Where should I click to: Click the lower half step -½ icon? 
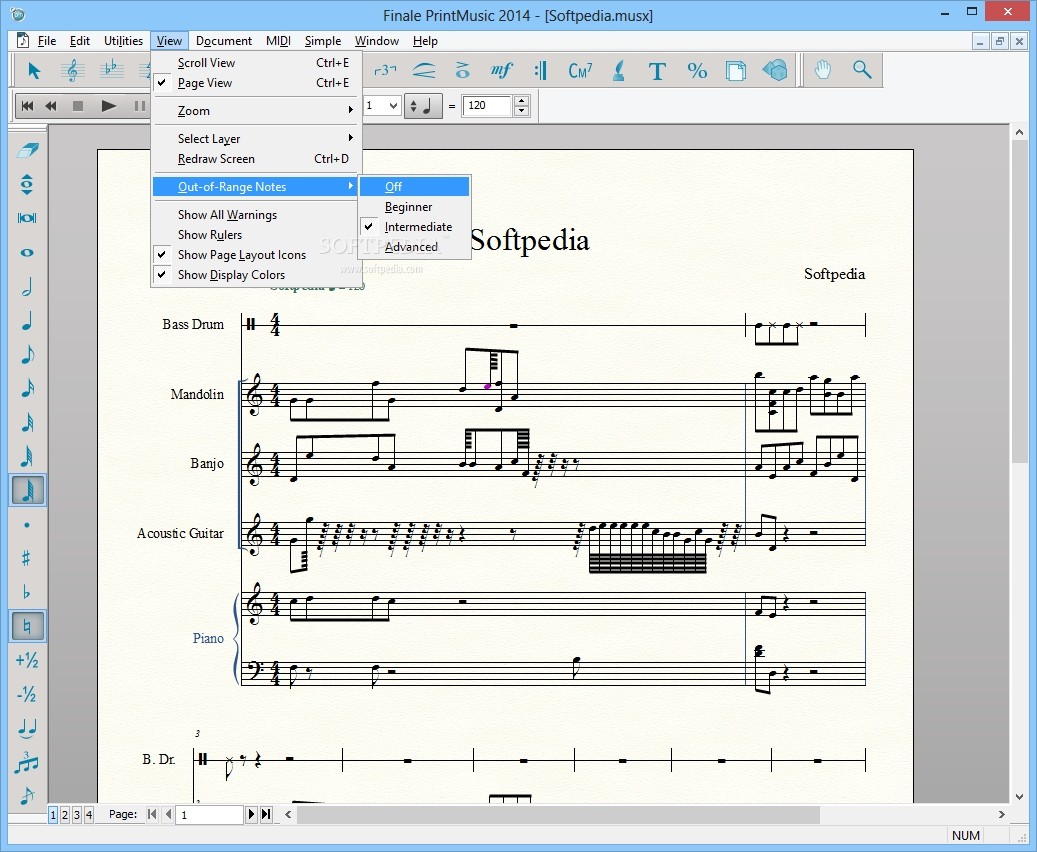[x=26, y=694]
